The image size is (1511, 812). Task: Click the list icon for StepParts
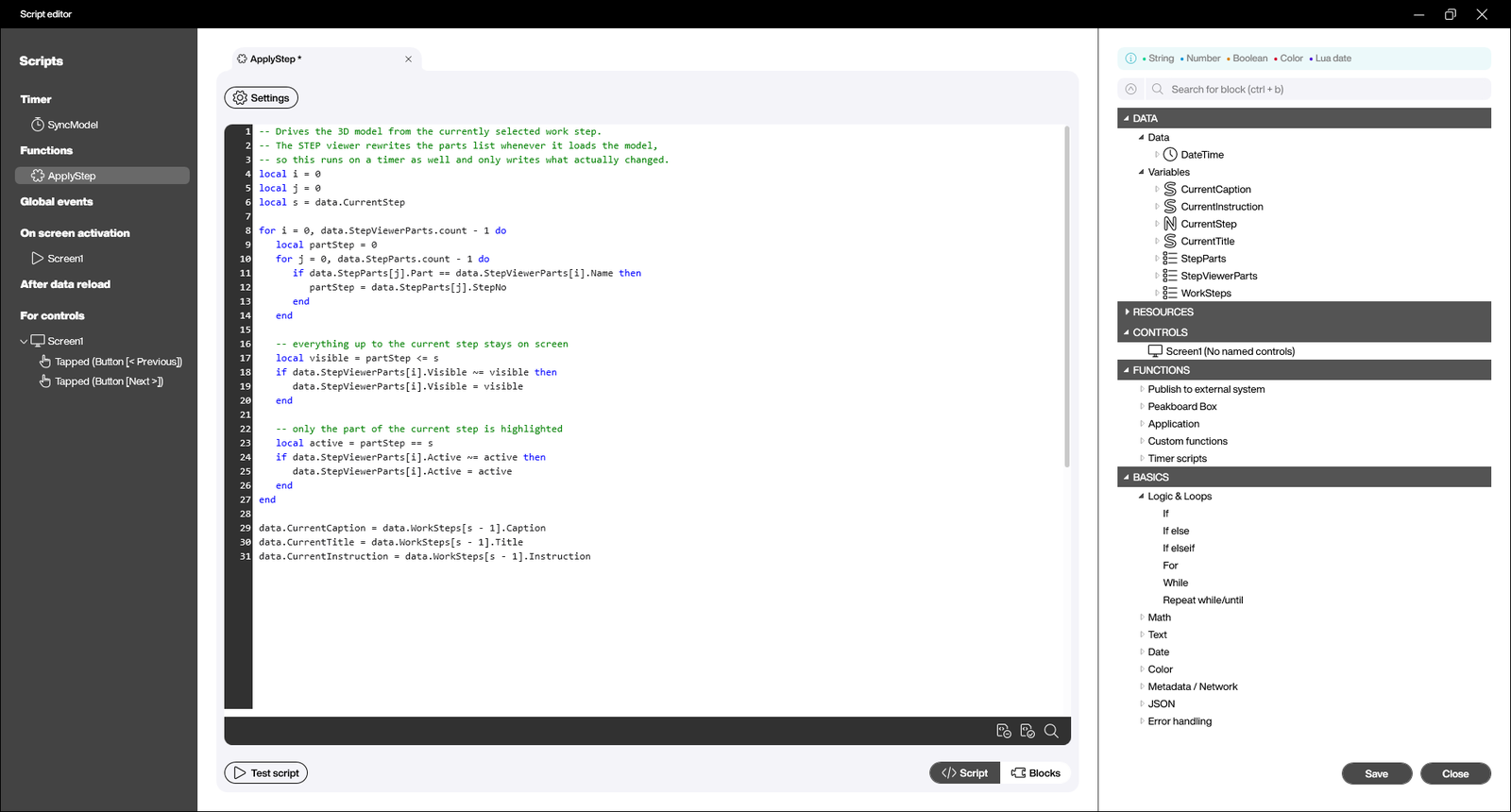coord(1170,259)
